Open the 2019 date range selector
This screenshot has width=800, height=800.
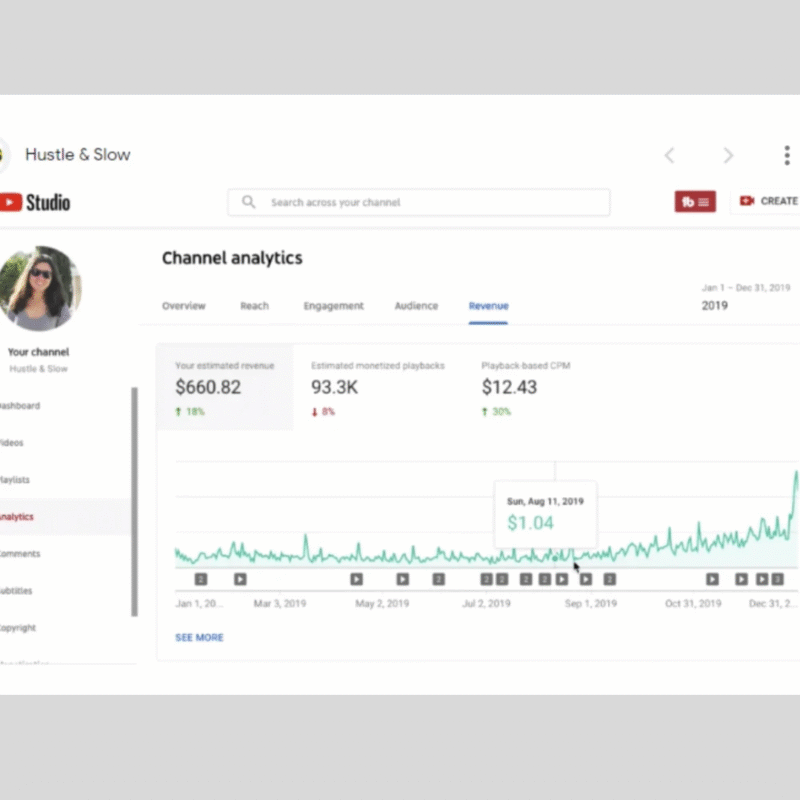pyautogui.click(x=715, y=306)
